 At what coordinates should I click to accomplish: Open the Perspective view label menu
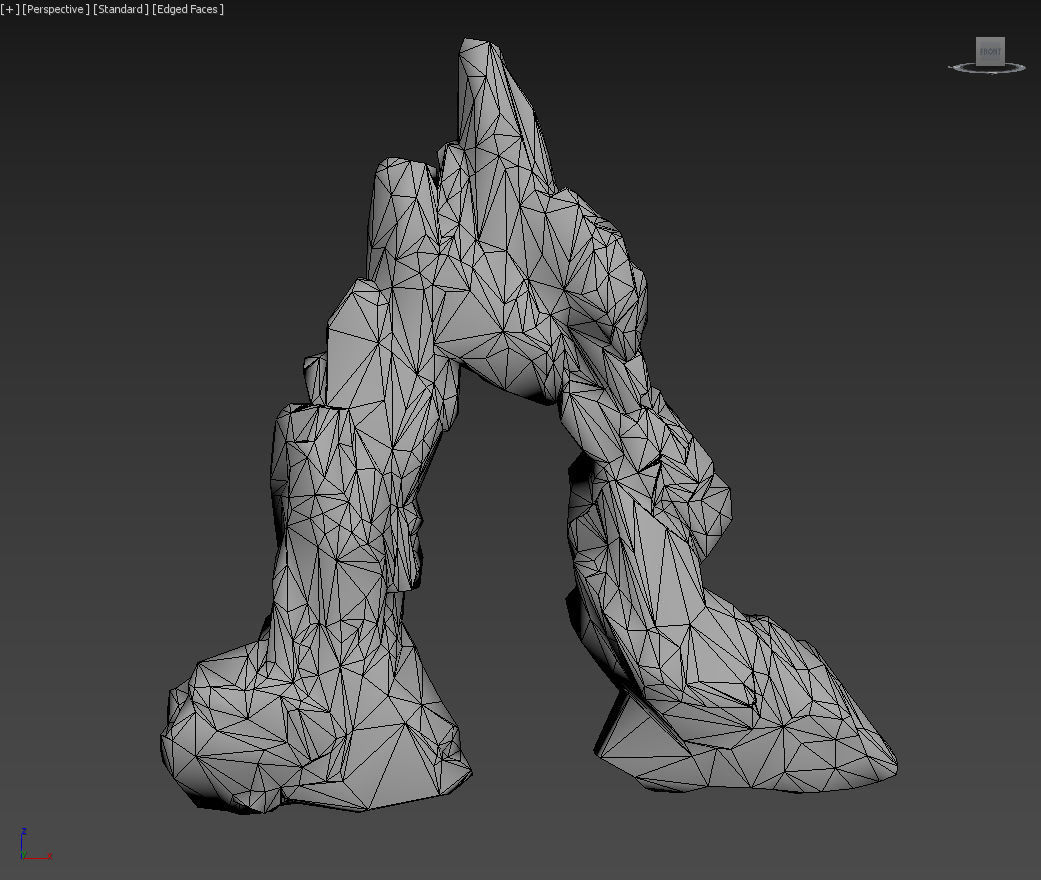tap(56, 9)
